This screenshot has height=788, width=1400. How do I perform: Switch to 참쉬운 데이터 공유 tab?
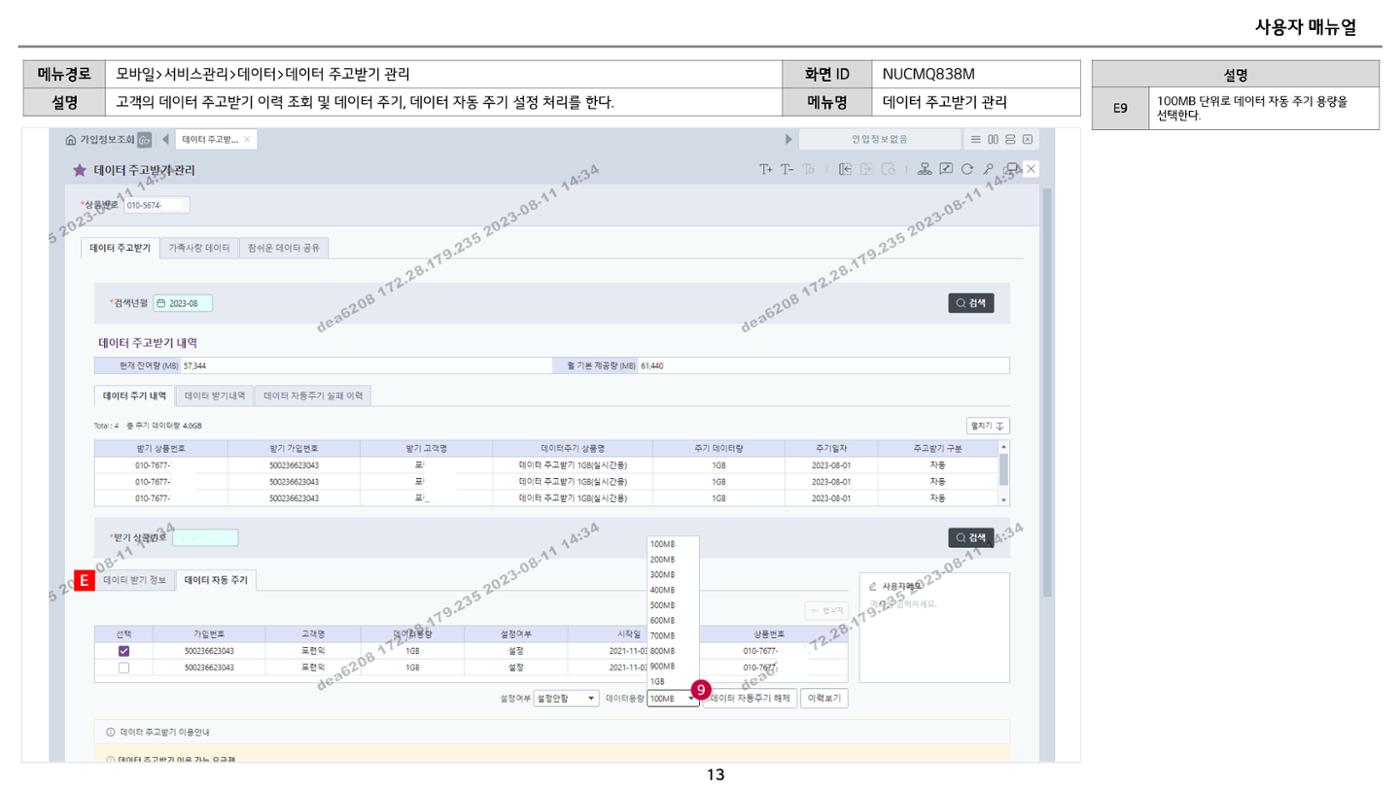(284, 247)
